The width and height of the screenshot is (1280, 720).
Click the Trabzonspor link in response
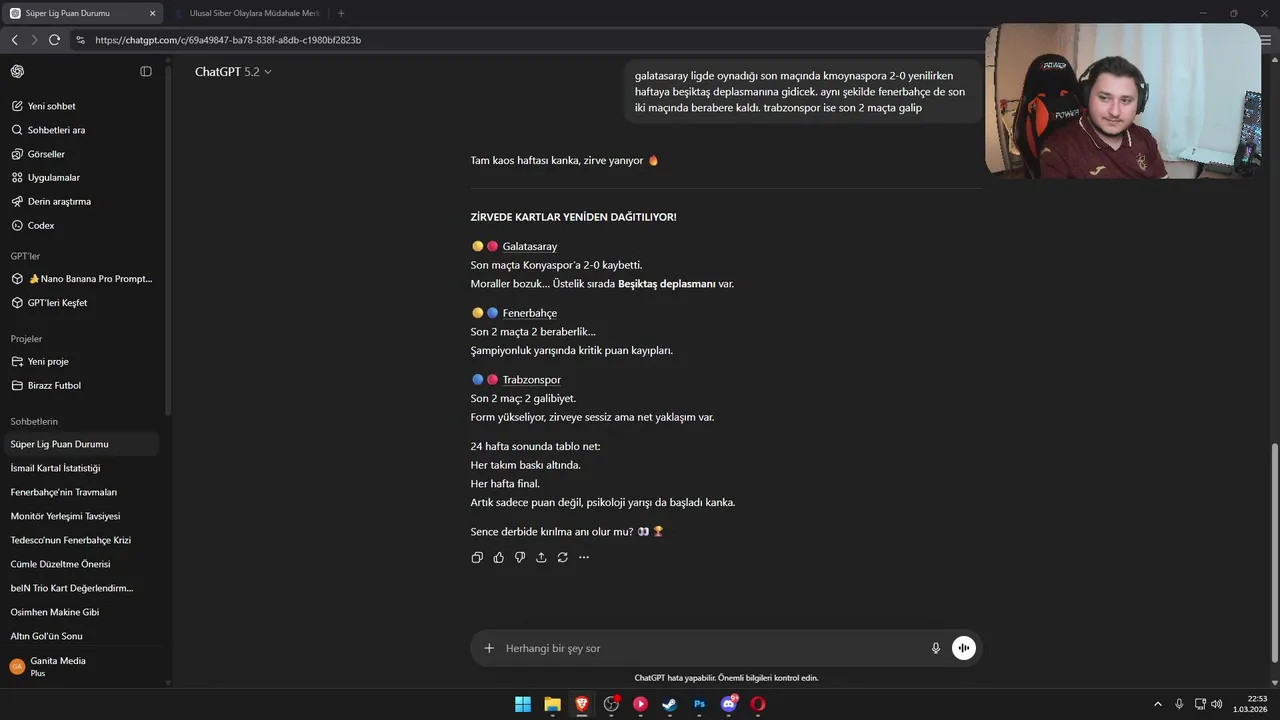[532, 380]
